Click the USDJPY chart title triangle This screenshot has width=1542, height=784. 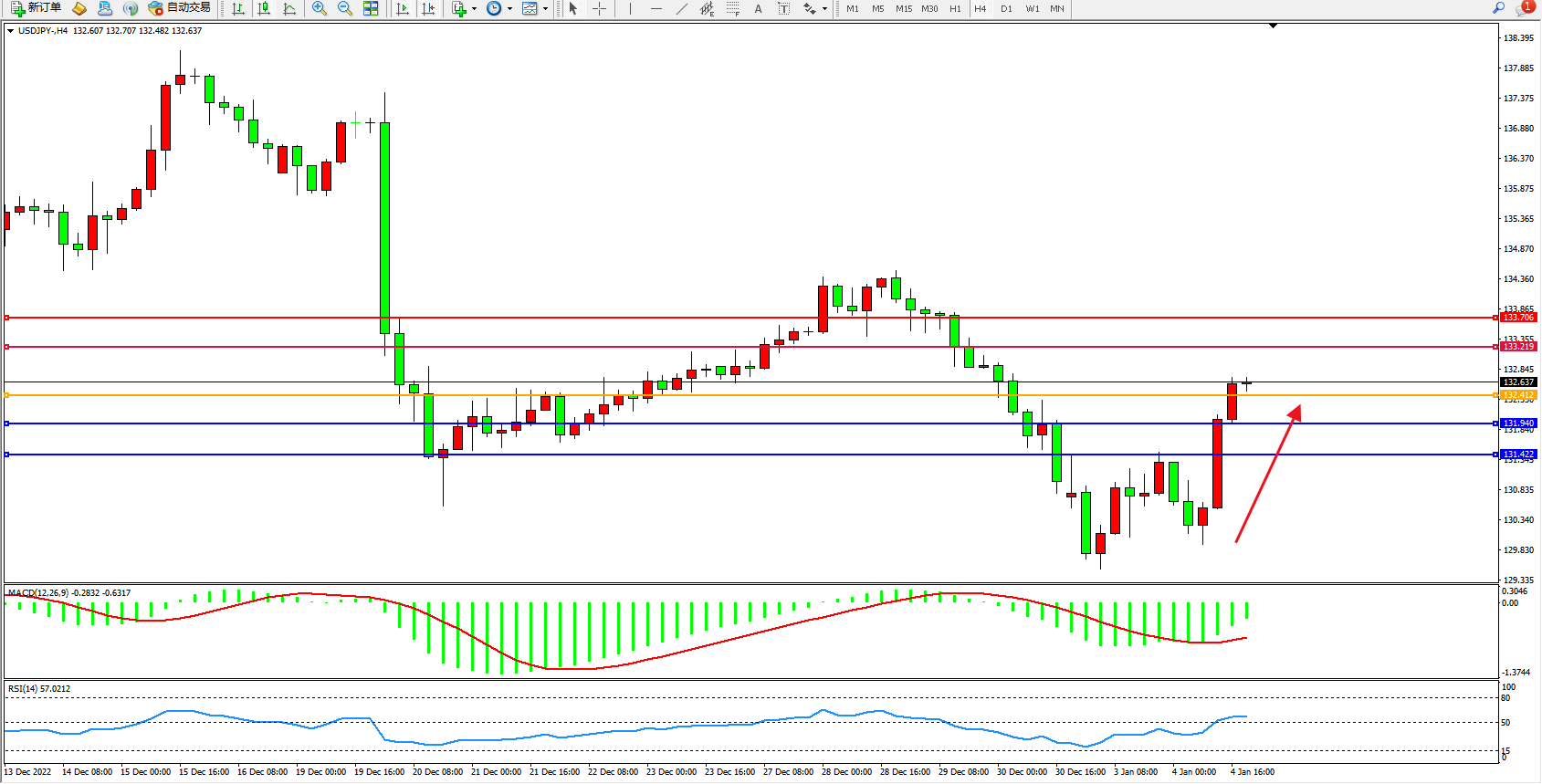(x=10, y=31)
